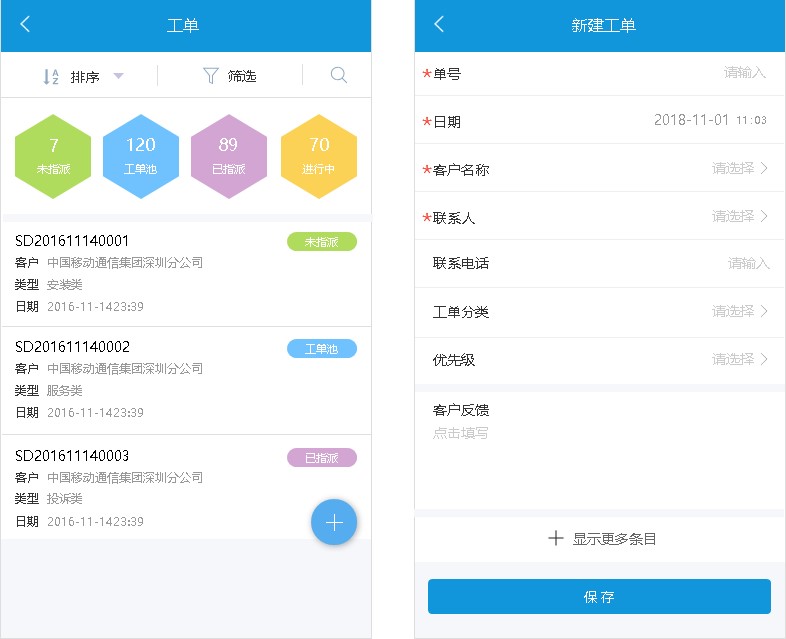The width and height of the screenshot is (786, 639).
Task: Select the yellow 进行中 hexagon with 70
Action: tap(318, 156)
